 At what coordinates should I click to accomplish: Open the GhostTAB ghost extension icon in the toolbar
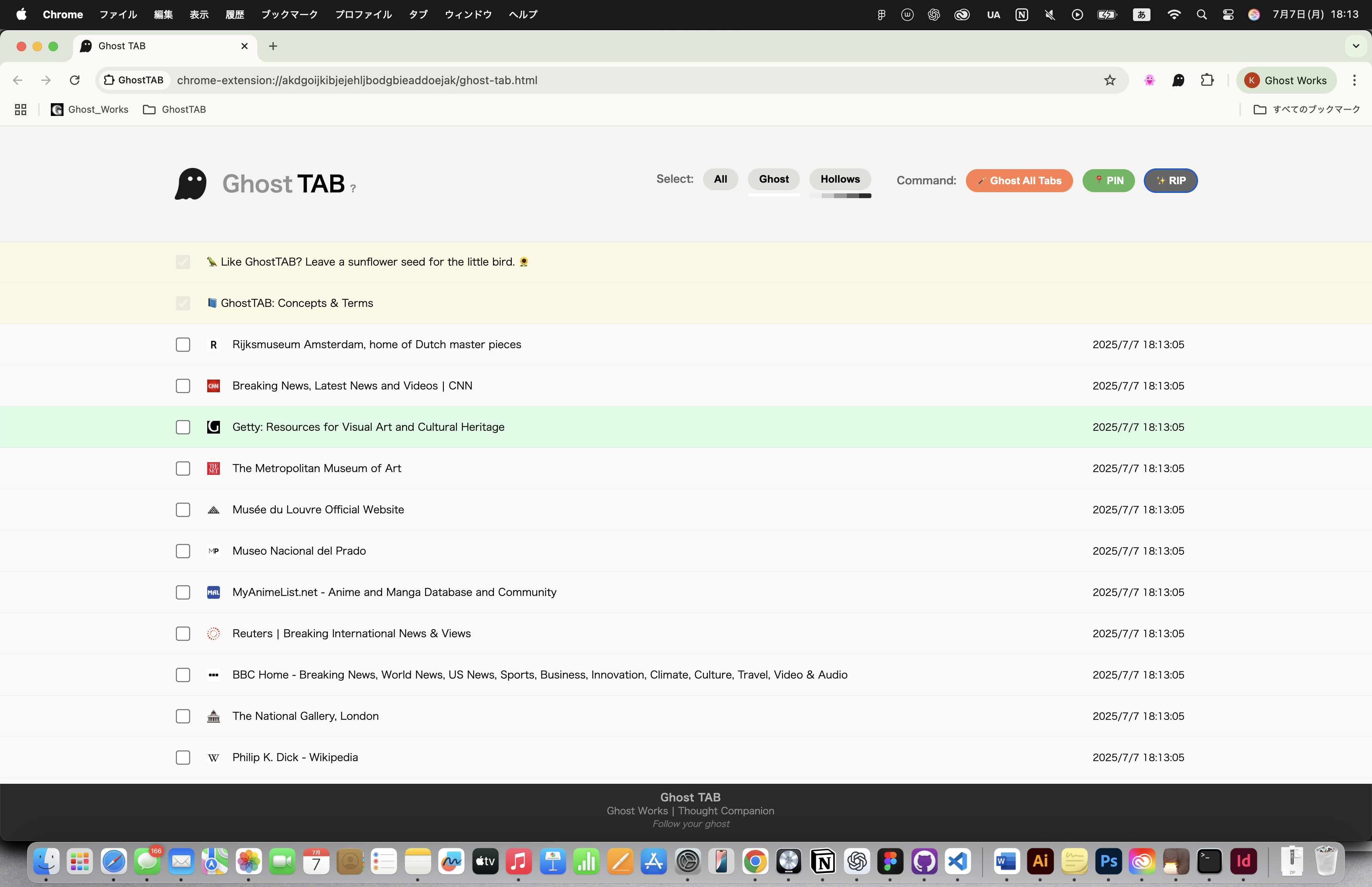click(1179, 80)
